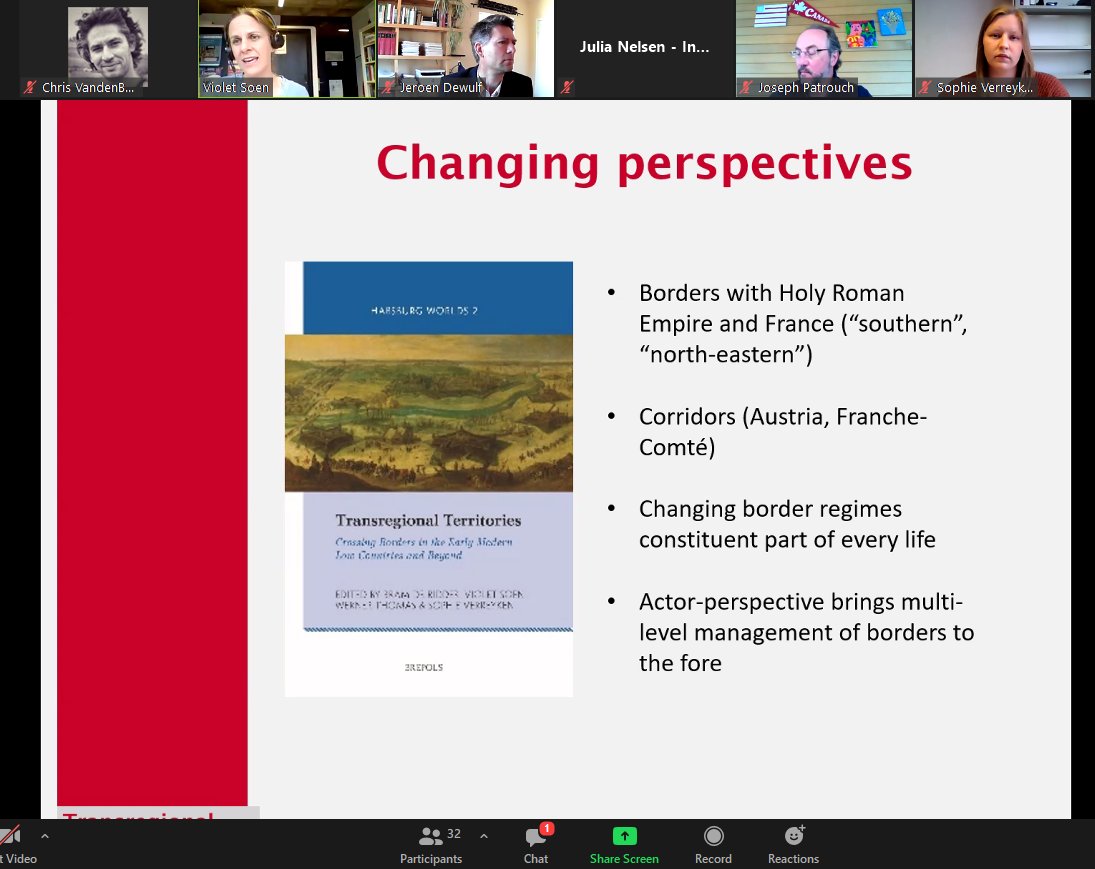1095x869 pixels.
Task: Start recording with the Record icon
Action: point(713,835)
